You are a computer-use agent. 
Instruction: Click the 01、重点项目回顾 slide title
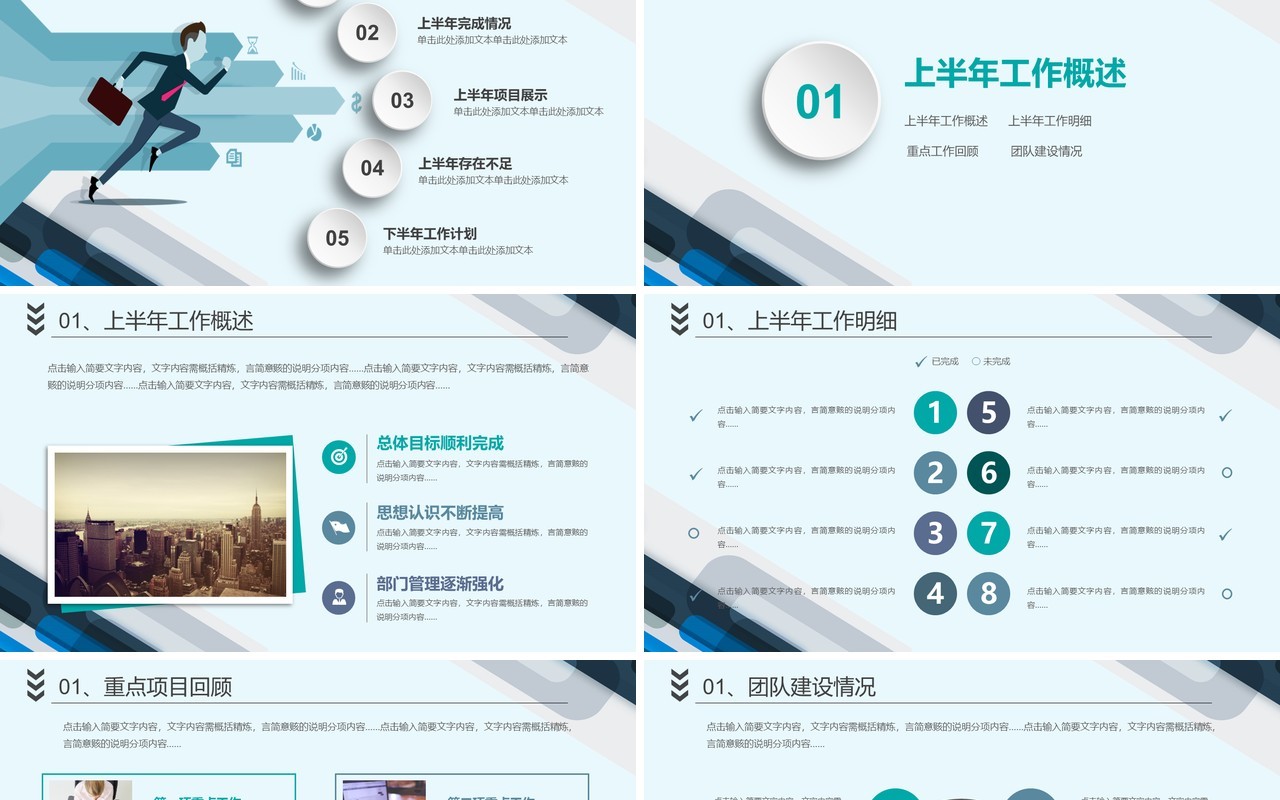pos(145,686)
